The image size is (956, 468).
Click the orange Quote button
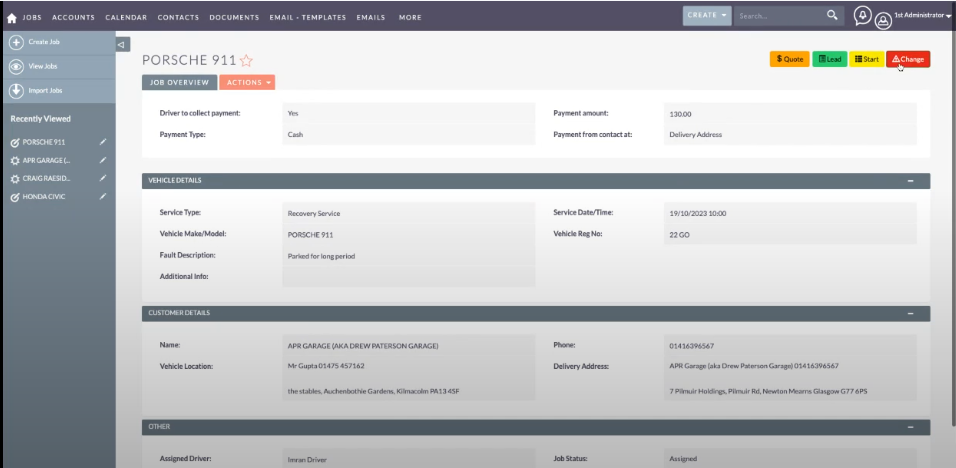(790, 59)
